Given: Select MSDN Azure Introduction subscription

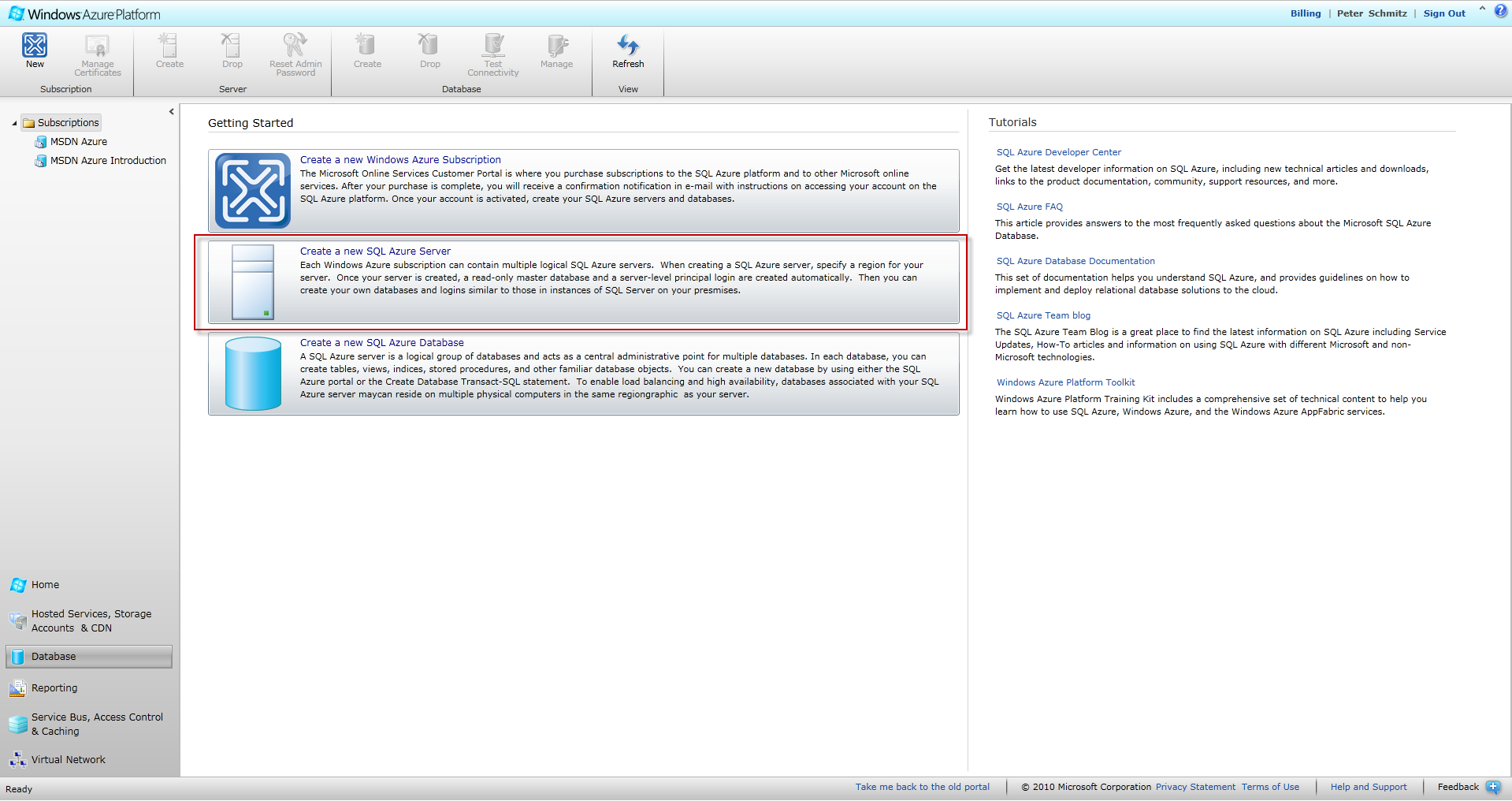Looking at the screenshot, I should 108,161.
